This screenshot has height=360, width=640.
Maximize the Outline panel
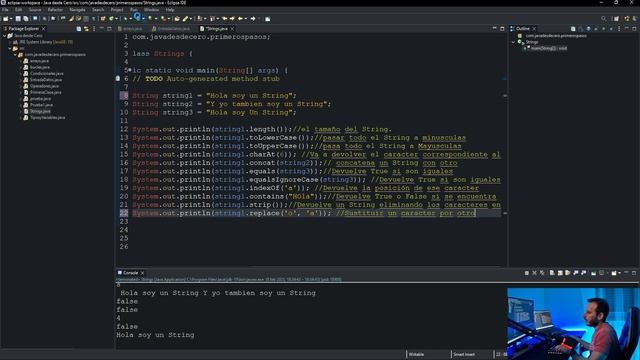(634, 29)
